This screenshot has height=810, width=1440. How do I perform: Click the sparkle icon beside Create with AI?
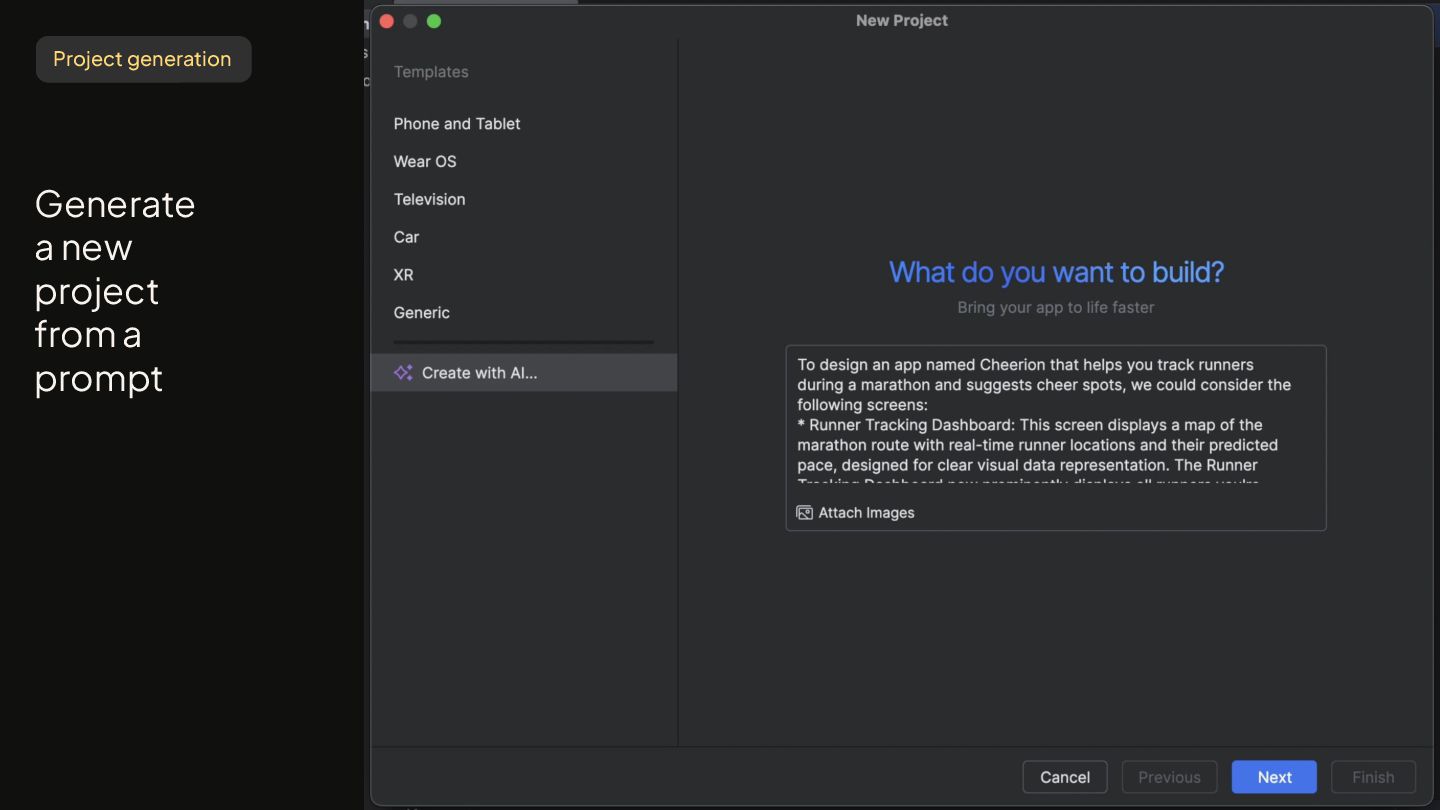coord(403,372)
